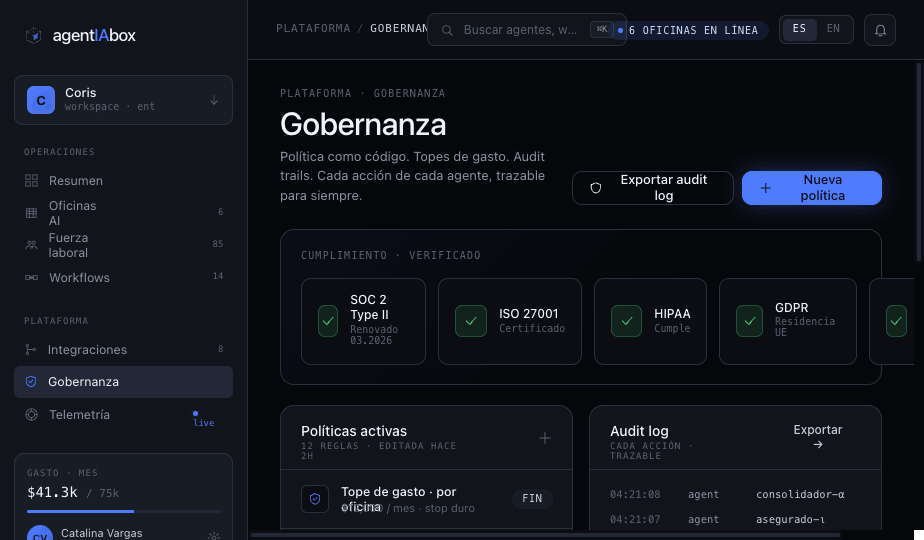Open Workflows in the sidebar
Viewport: 924px width, 540px height.
tap(123, 277)
